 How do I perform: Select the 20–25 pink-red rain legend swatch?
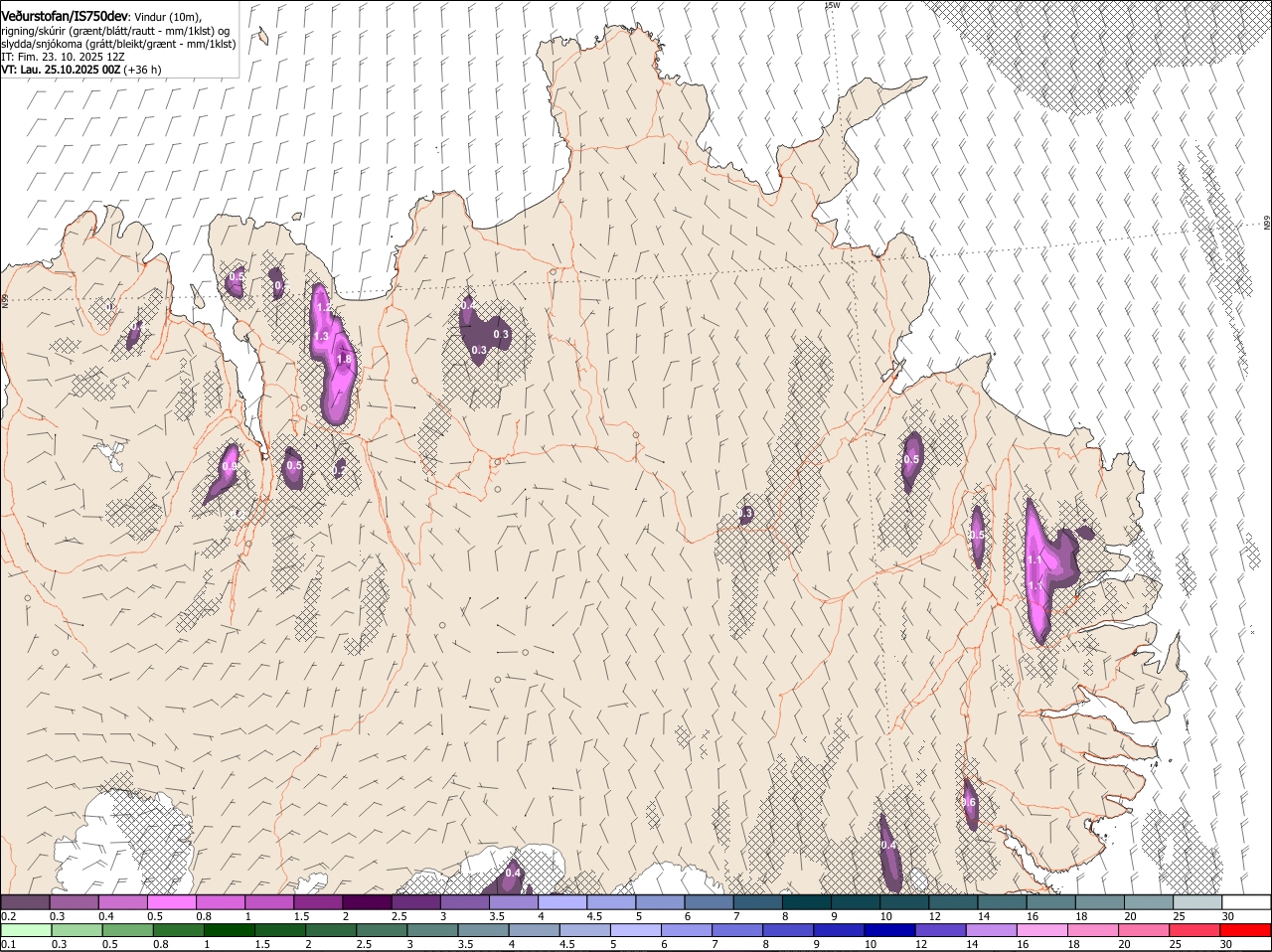(1145, 930)
